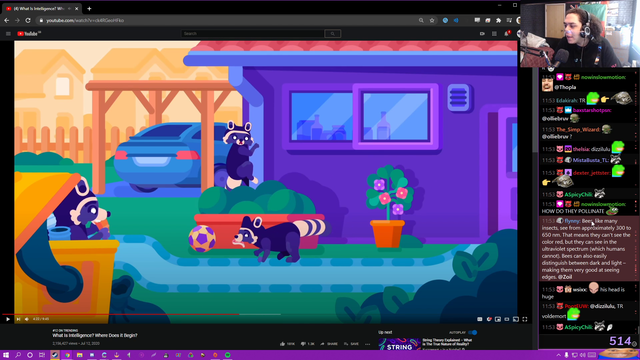This screenshot has height=360, width=640.
Task: Click the browser forward arrow
Action: [x=17, y=20]
